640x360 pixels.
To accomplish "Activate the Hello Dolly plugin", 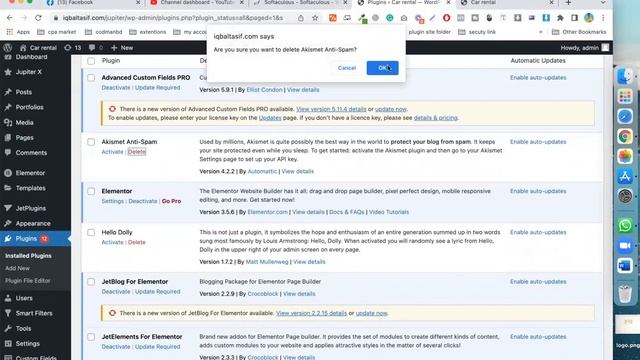I will [112, 242].
